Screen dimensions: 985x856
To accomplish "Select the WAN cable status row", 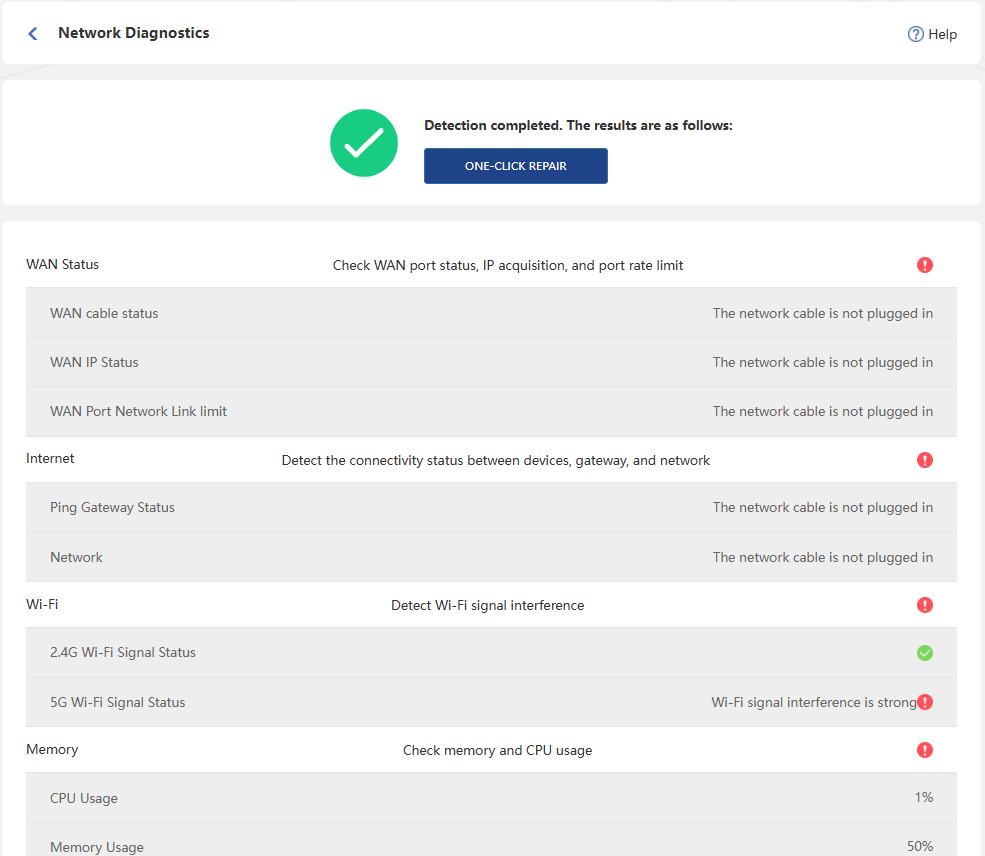I will click(x=491, y=313).
